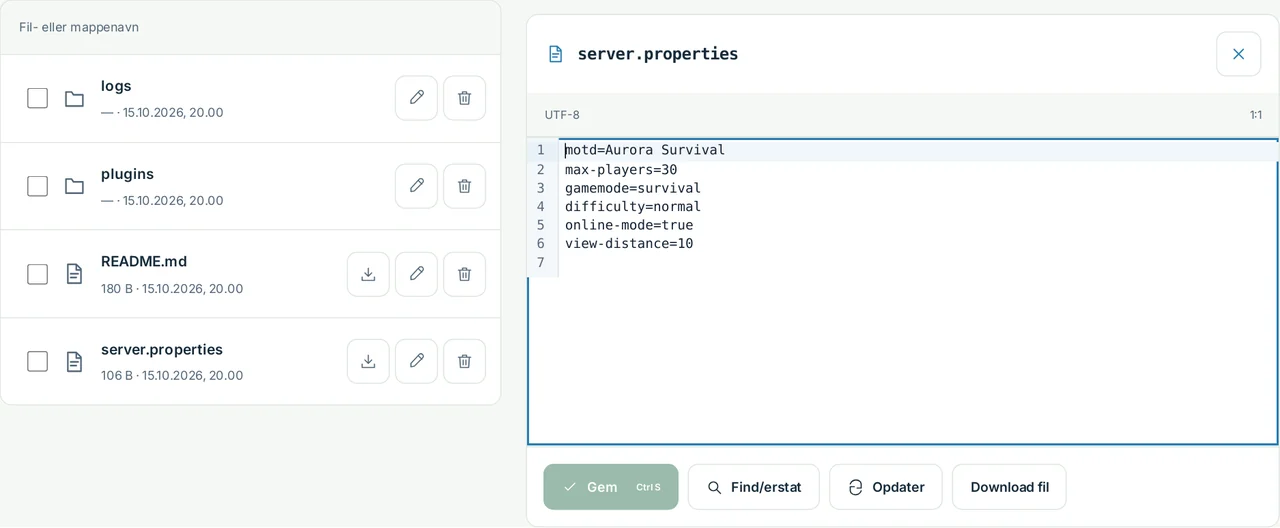Click line number 7 in the gutter
The image size is (1280, 528).
coord(541,262)
